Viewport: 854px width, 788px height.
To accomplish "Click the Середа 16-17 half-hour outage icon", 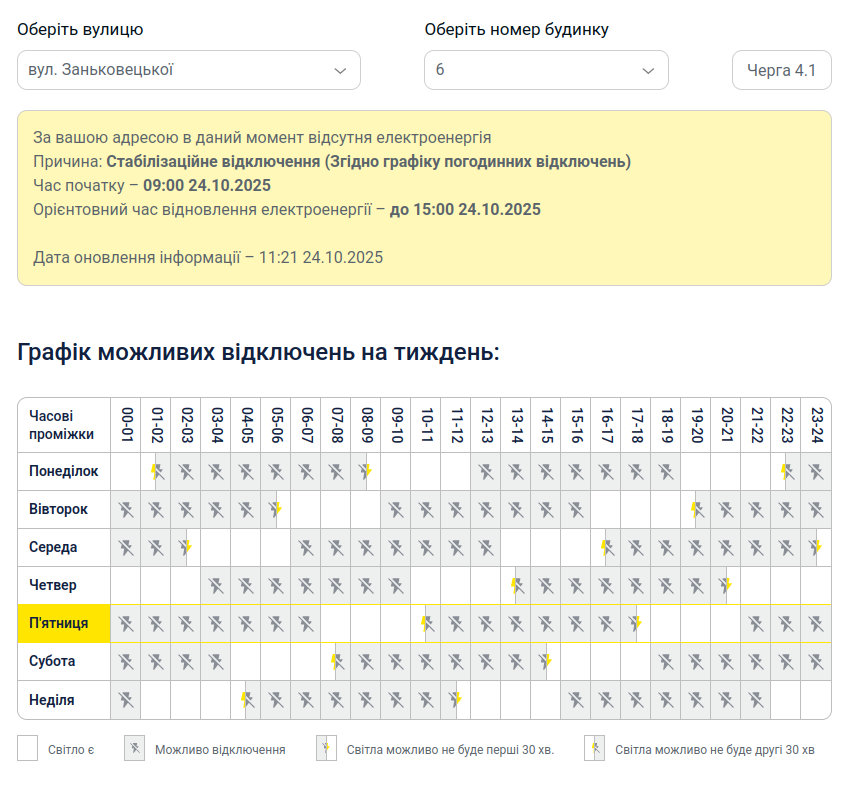I will coord(607,547).
